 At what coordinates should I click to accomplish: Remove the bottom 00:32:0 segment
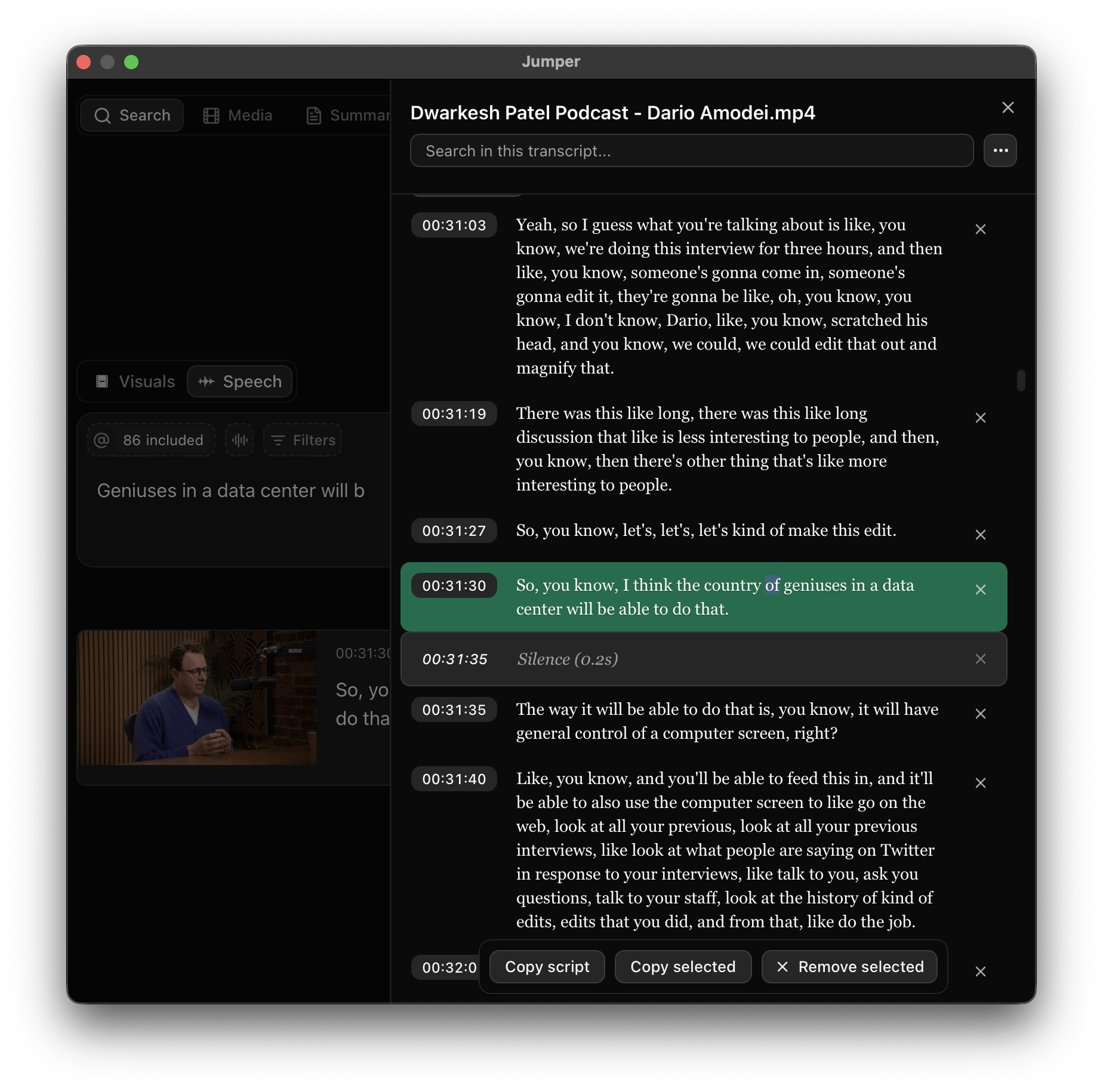(980, 971)
